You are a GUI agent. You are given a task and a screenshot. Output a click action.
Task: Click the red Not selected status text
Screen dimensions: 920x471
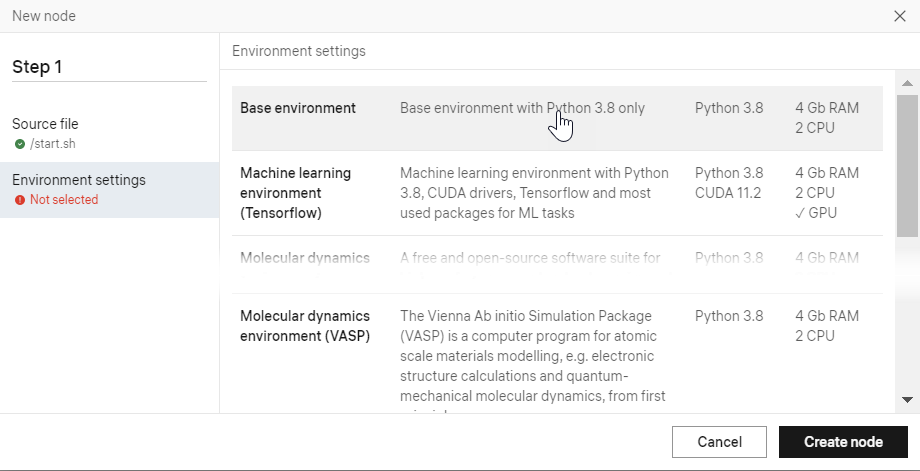(x=64, y=200)
